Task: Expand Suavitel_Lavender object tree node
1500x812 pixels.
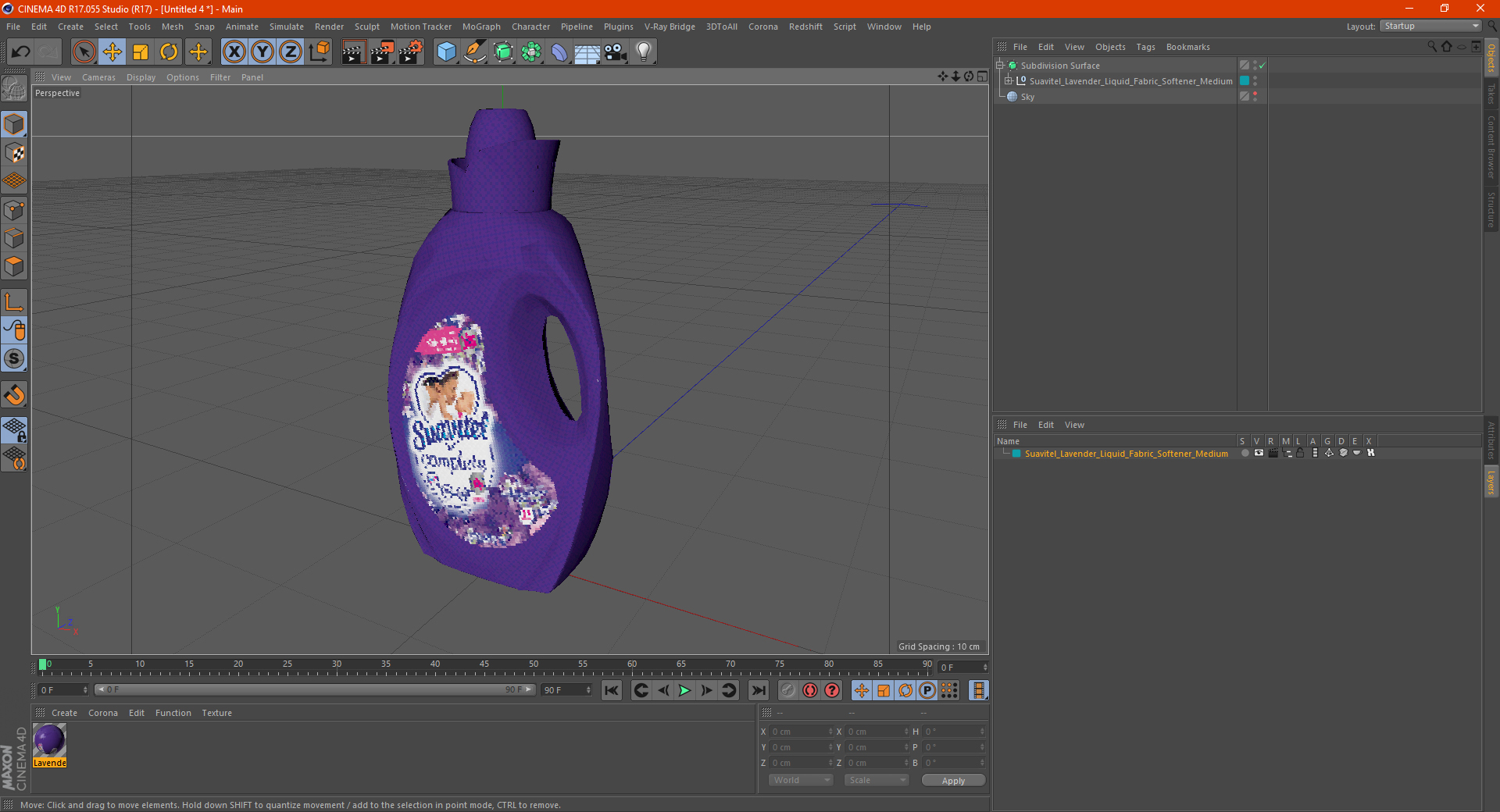Action: [x=1009, y=80]
